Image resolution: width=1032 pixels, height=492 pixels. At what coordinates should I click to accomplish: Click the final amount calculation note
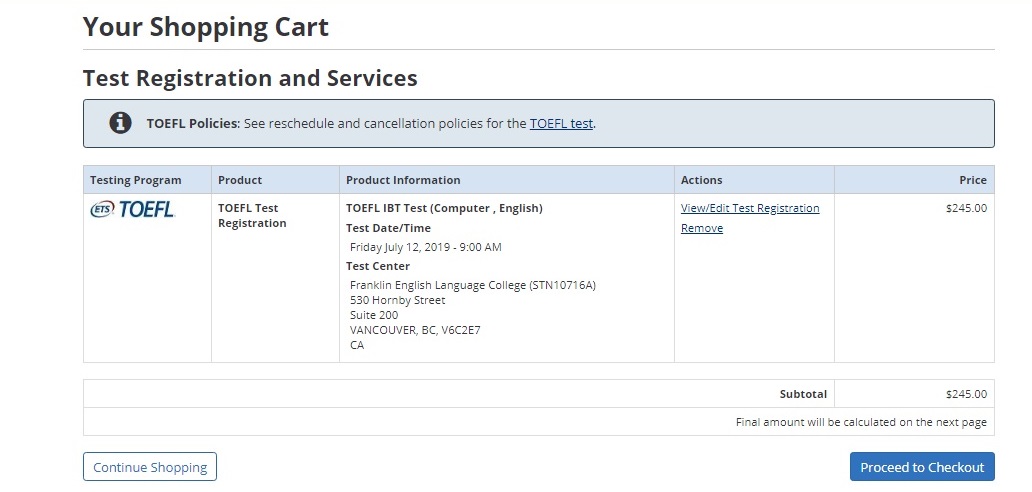[861, 422]
